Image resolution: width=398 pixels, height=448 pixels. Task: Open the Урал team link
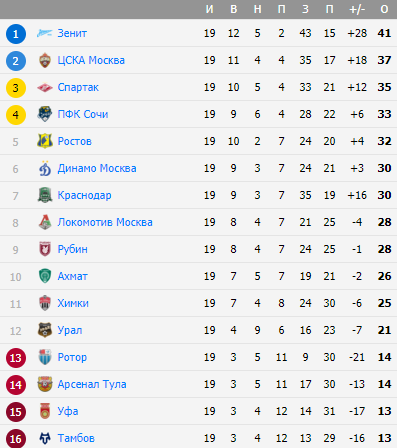coord(70,330)
